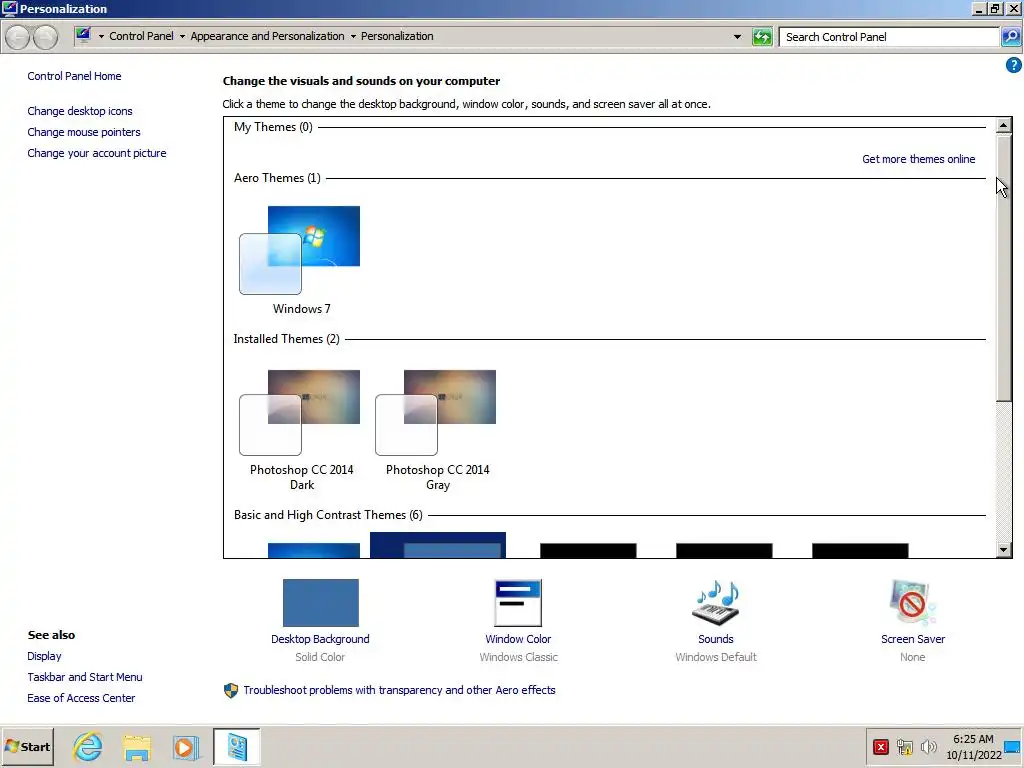Click the Forward navigation button
The image size is (1024, 768).
pos(45,37)
